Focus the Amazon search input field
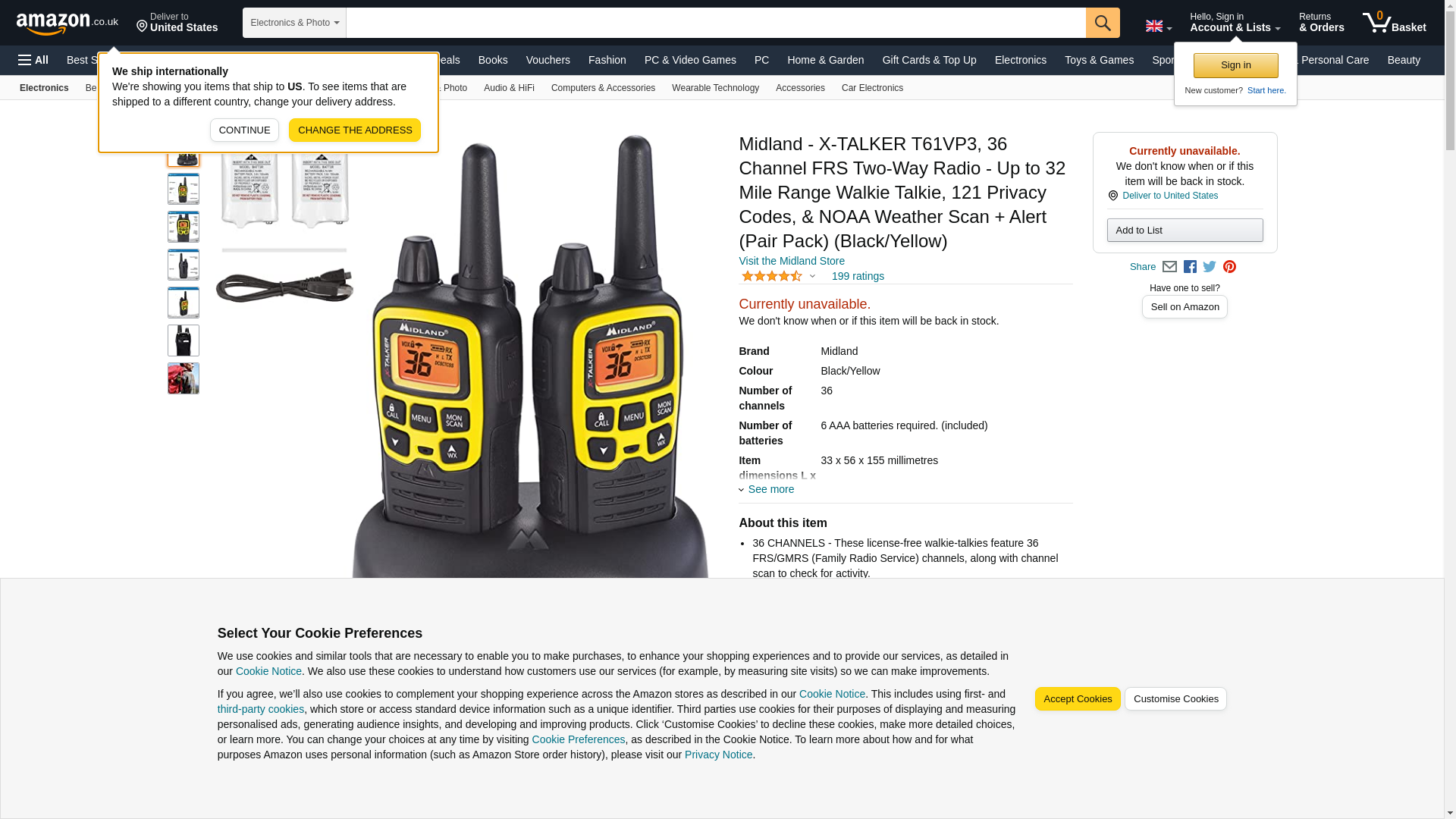 point(715,23)
